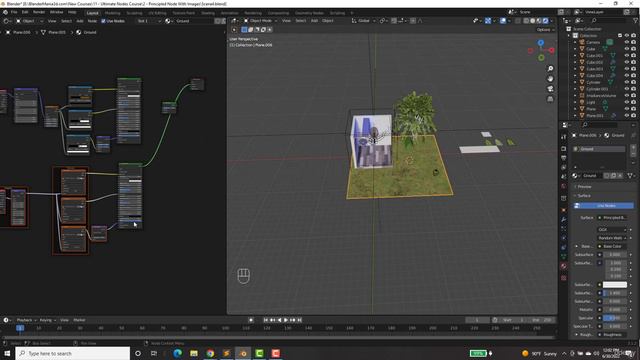The image size is (640, 360).
Task: Switch to the Layout workspace tab
Action: coord(93,13)
